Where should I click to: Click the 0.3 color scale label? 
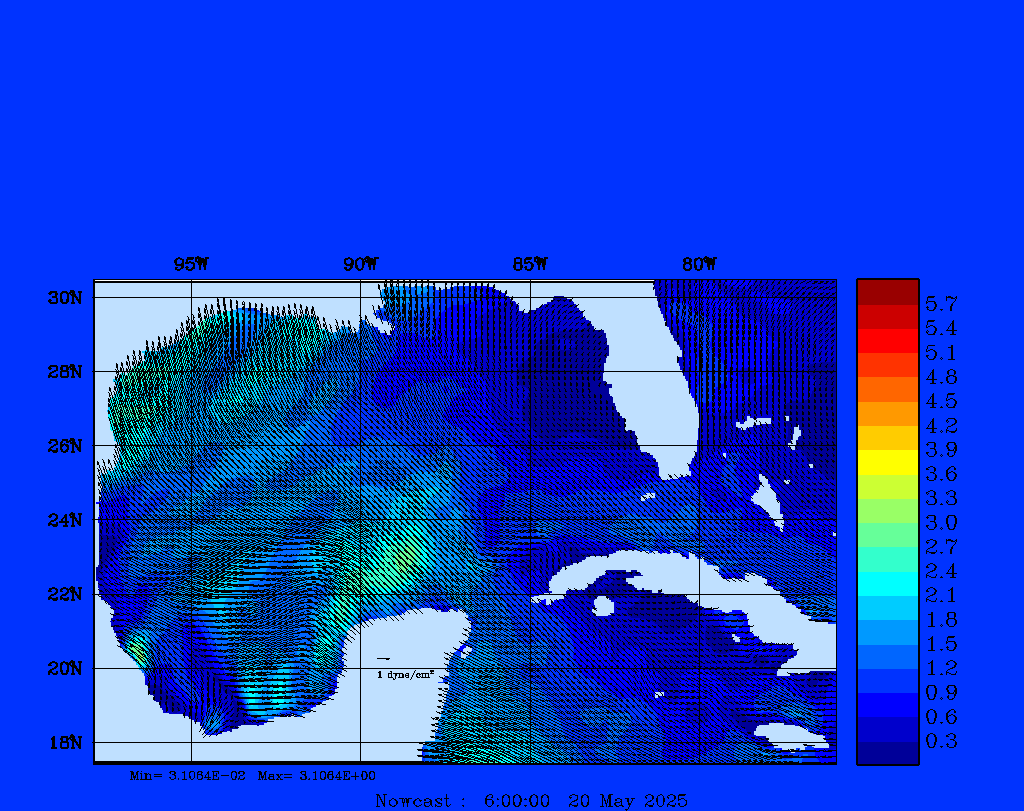coord(941,741)
